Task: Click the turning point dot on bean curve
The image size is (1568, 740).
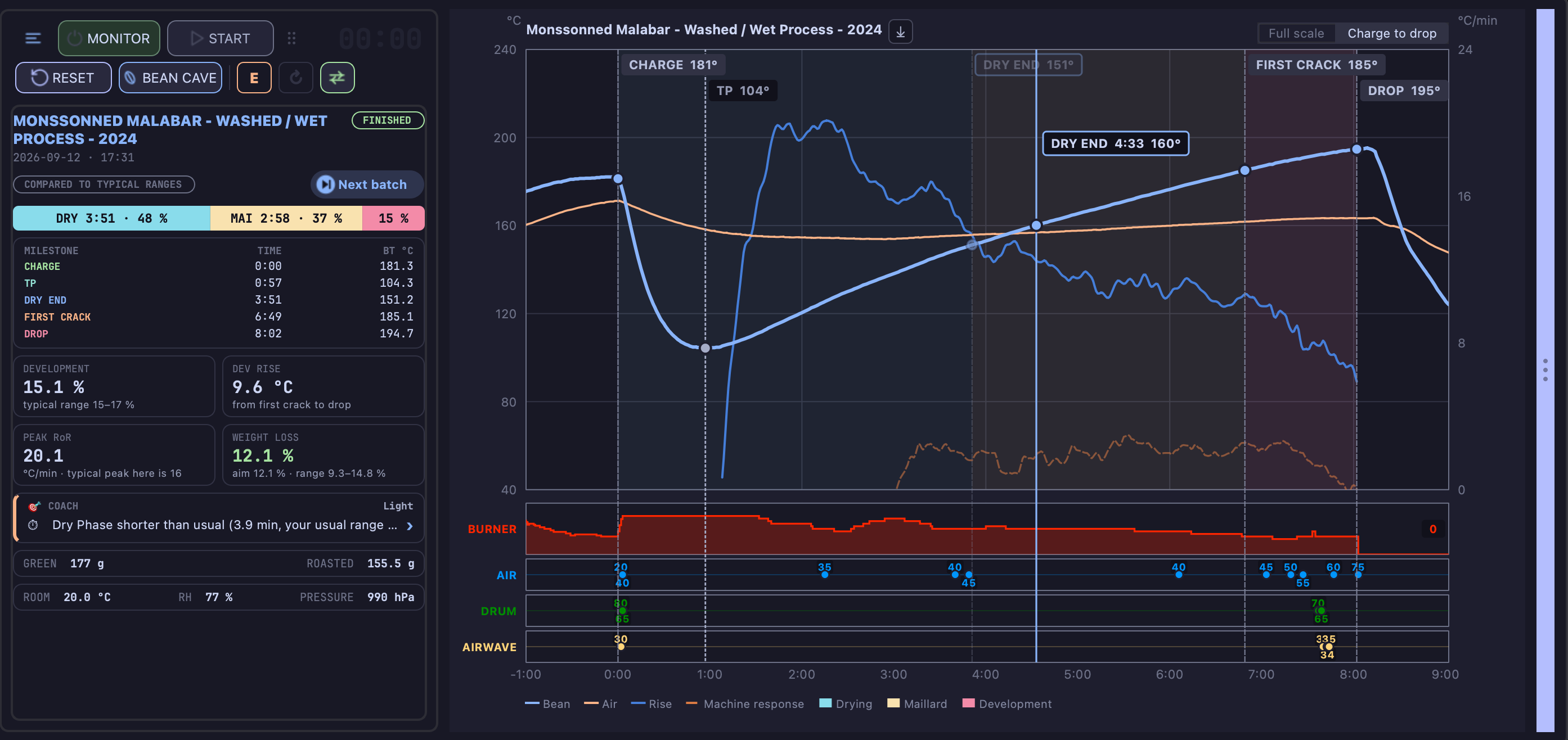Action: (705, 348)
